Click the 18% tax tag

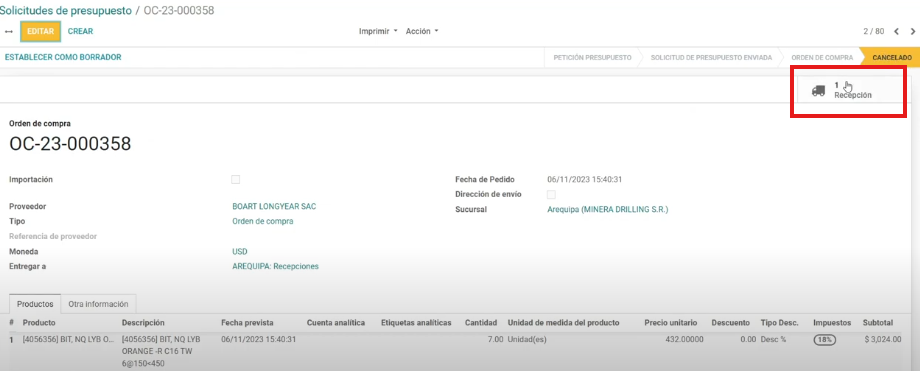(824, 339)
